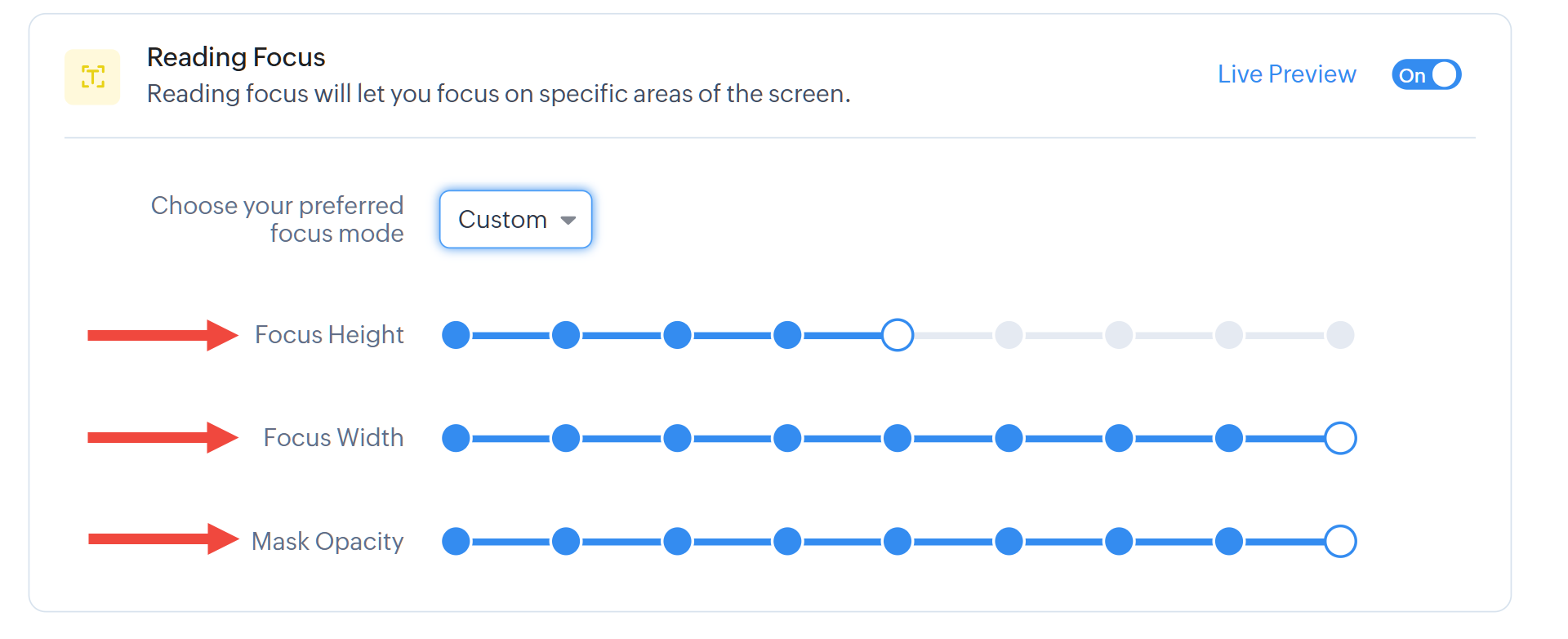The width and height of the screenshot is (1568, 639).
Task: Click the Reading Focus yellow icon
Action: tap(92, 77)
